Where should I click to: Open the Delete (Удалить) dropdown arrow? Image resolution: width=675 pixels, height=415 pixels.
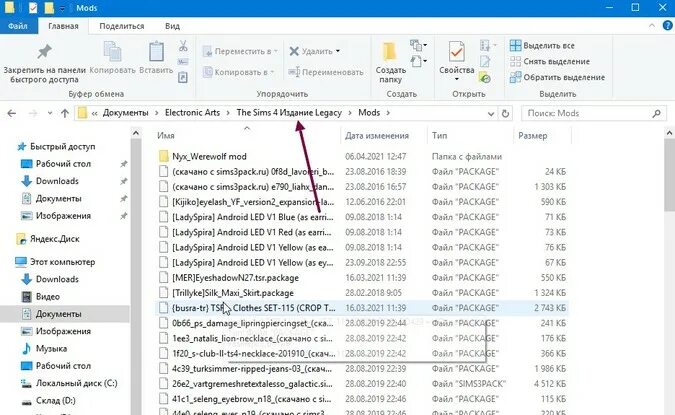[338, 51]
